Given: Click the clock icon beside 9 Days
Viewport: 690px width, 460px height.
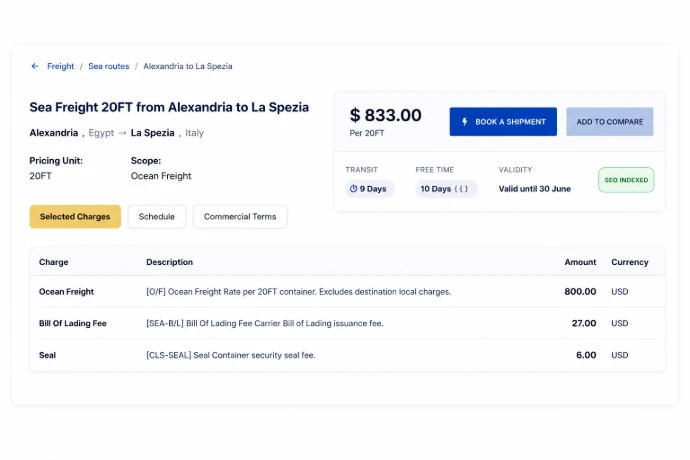Looking at the screenshot, I should coord(353,189).
